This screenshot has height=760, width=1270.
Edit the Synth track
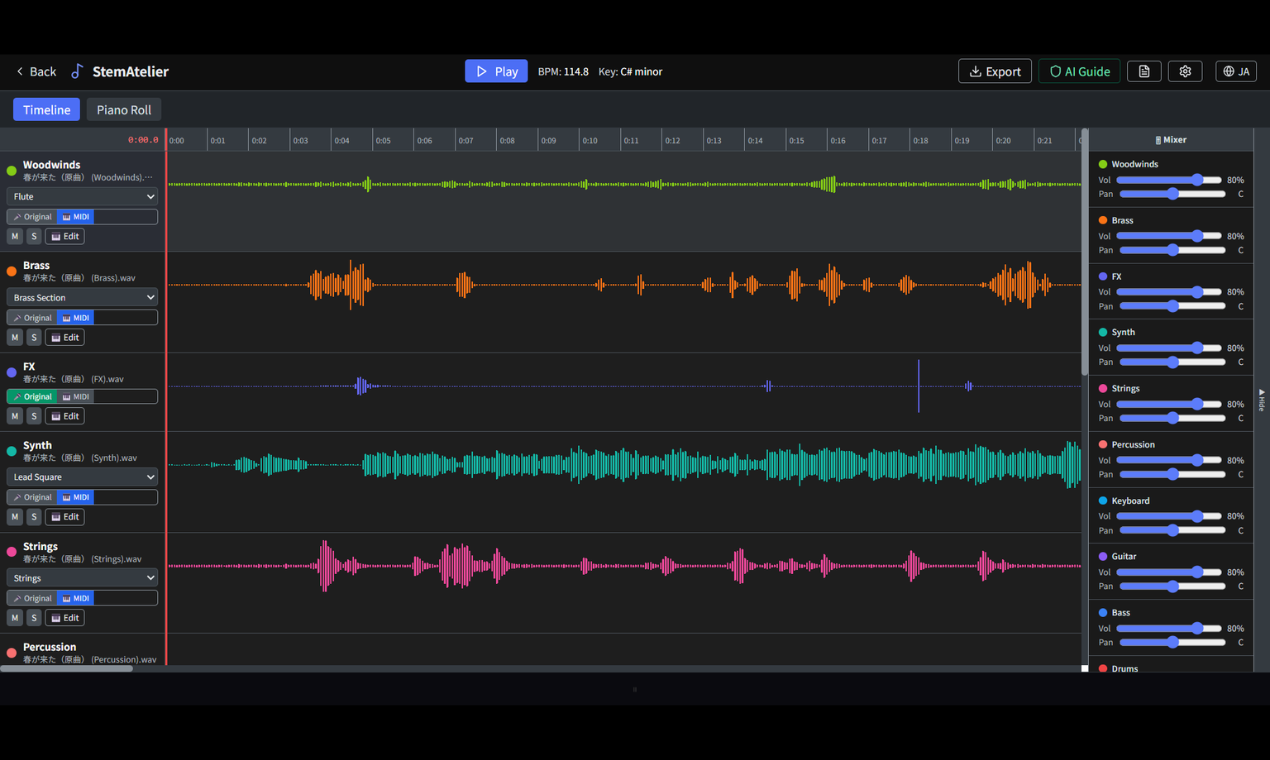coord(65,517)
